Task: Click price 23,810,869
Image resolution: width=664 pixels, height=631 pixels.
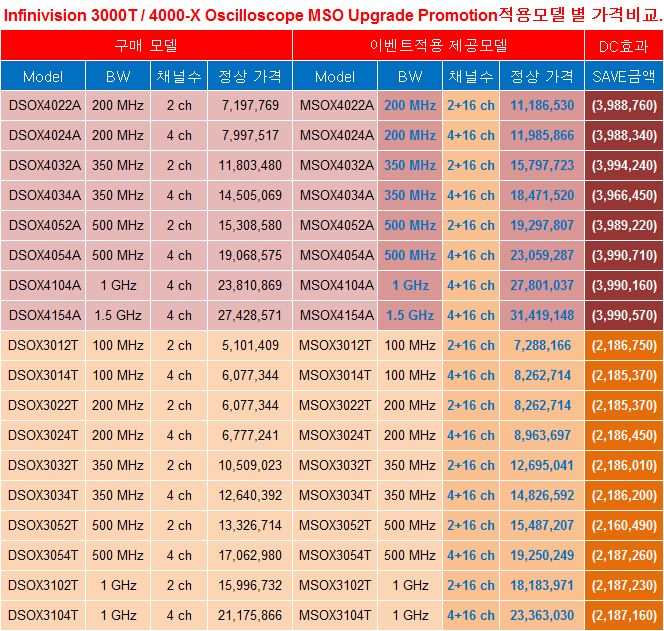Action: [250, 285]
